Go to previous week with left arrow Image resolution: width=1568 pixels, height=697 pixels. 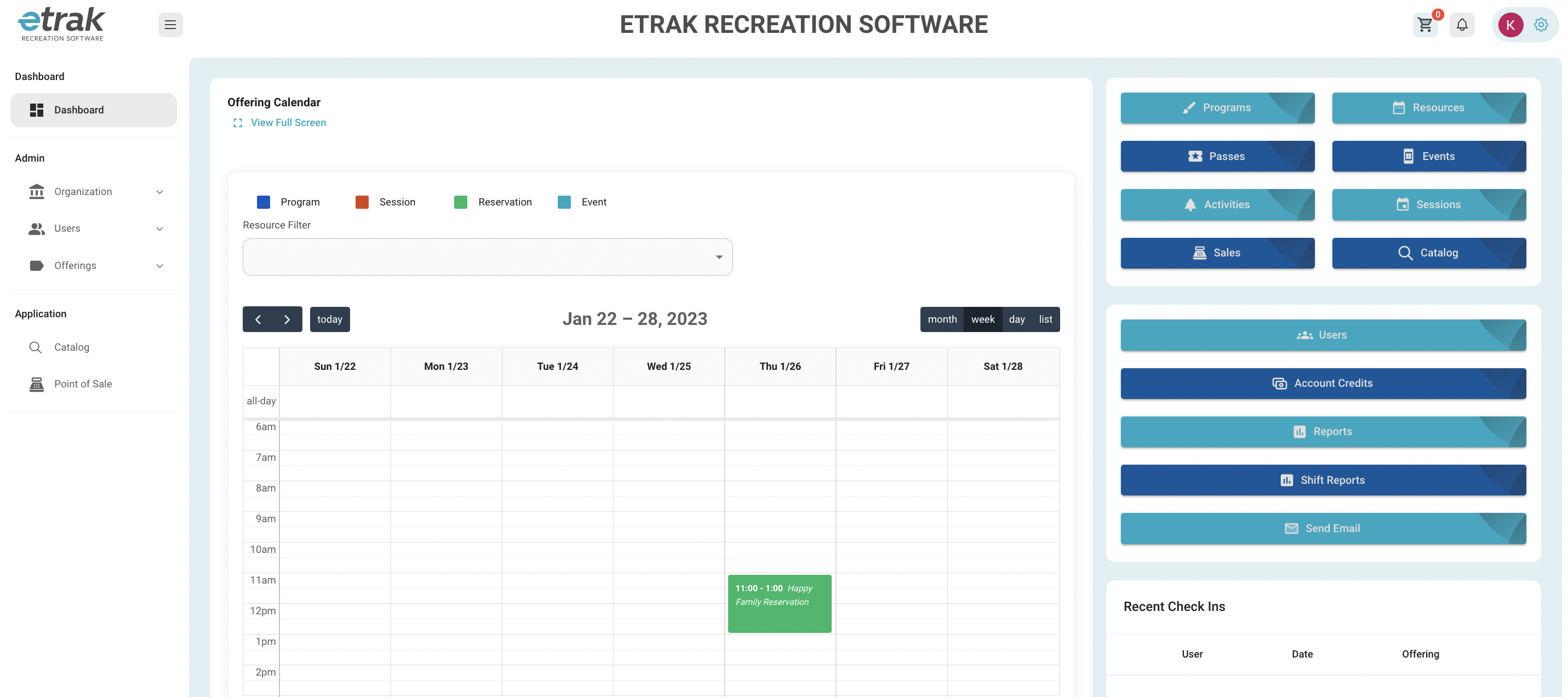(x=257, y=319)
